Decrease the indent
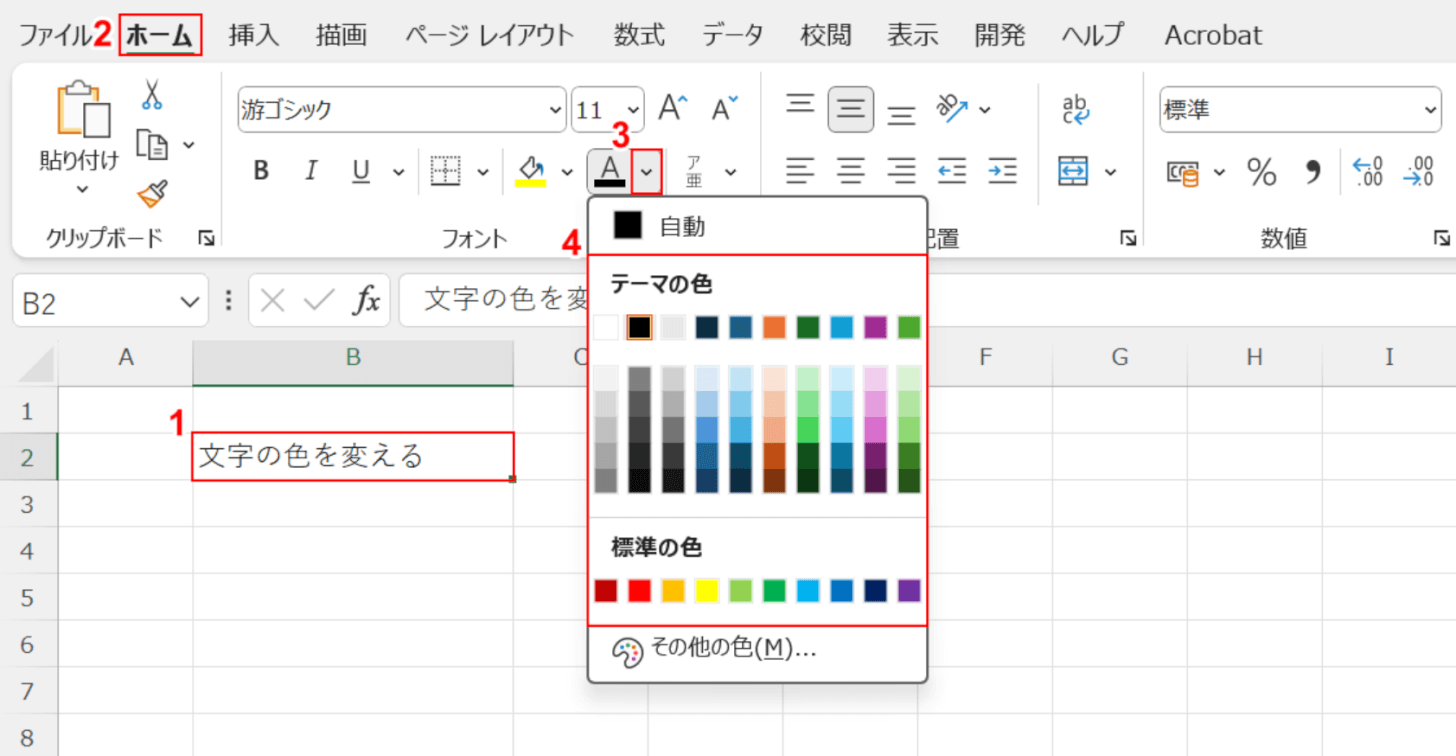This screenshot has height=756, width=1456. click(x=952, y=171)
